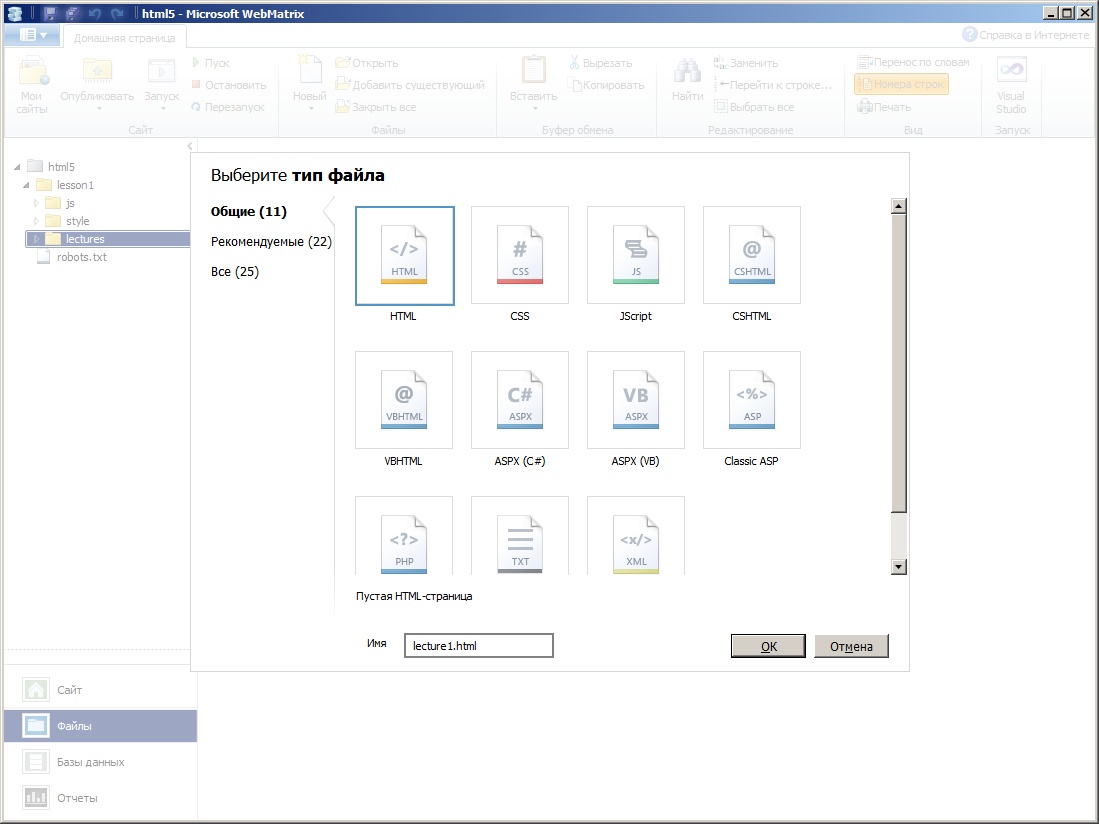
Task: Choose the Classic ASP file type
Action: tap(752, 400)
